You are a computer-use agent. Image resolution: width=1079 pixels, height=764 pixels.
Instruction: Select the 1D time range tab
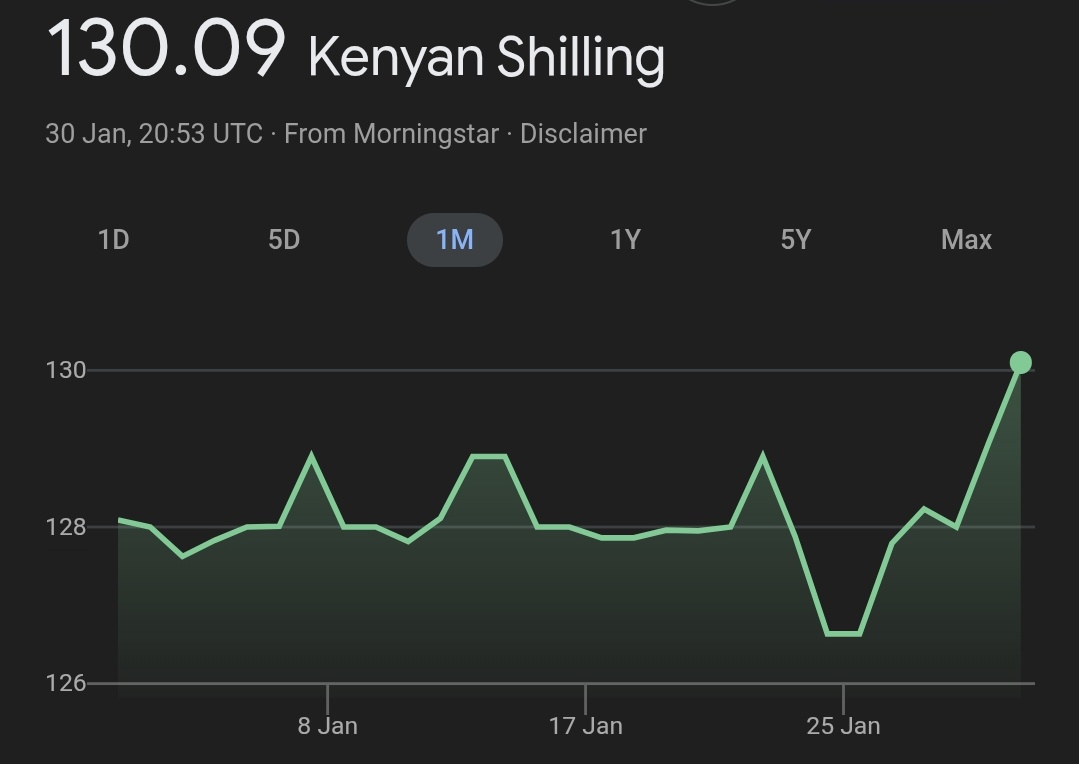[114, 240]
